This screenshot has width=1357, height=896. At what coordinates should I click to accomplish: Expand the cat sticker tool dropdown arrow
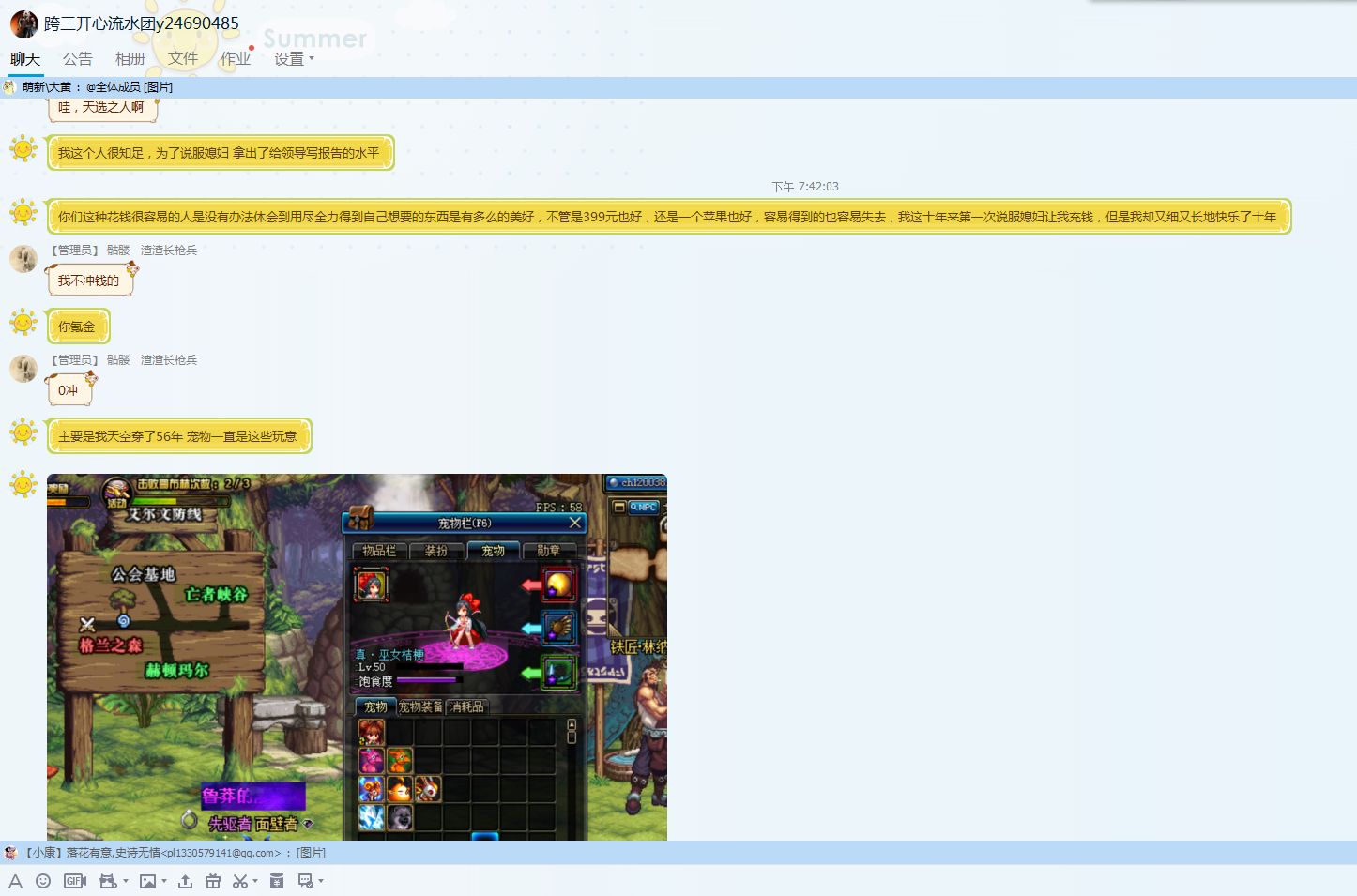click(126, 881)
